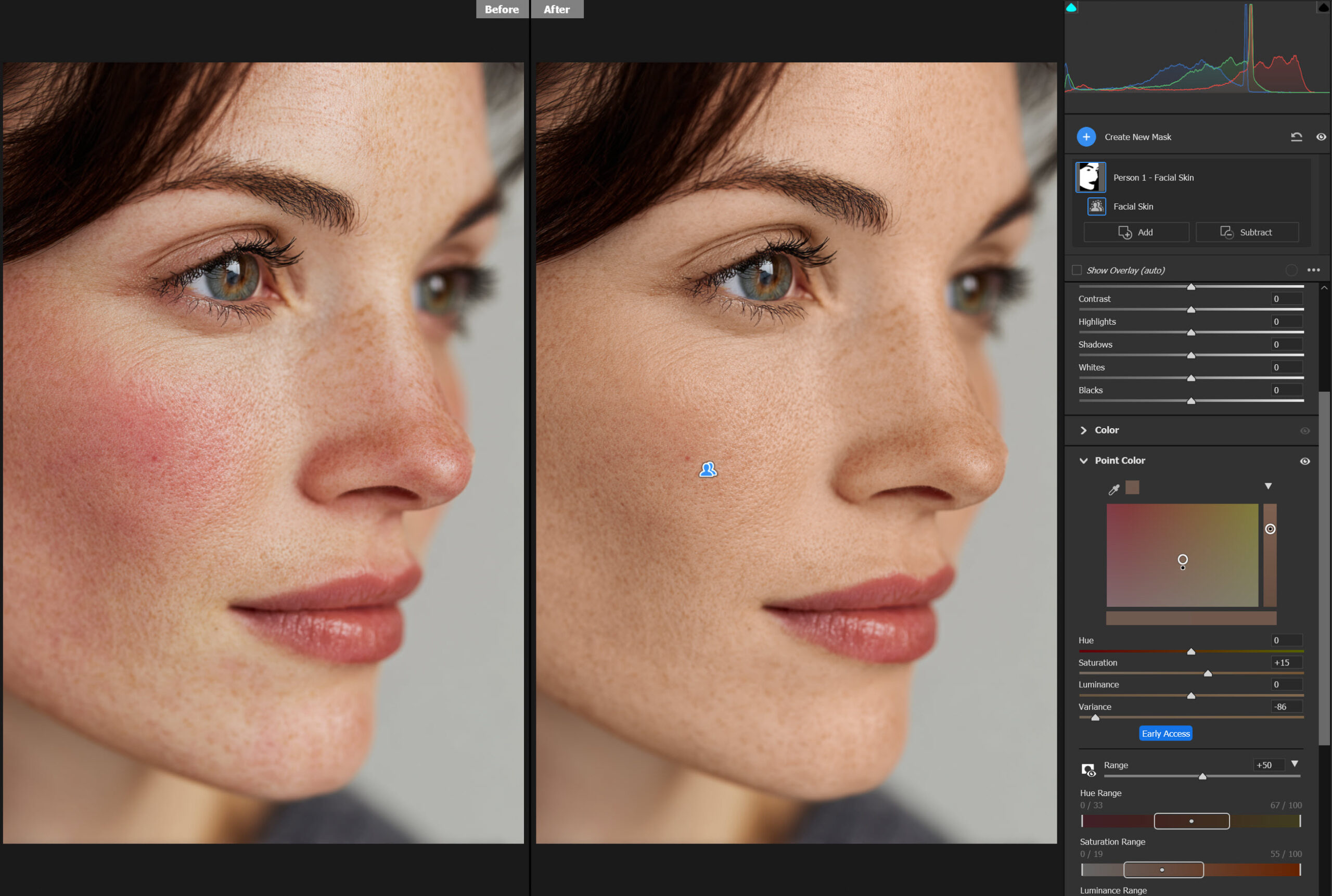Viewport: 1332px width, 896px height.
Task: Click the overlay color circle swatch
Action: tap(1291, 270)
